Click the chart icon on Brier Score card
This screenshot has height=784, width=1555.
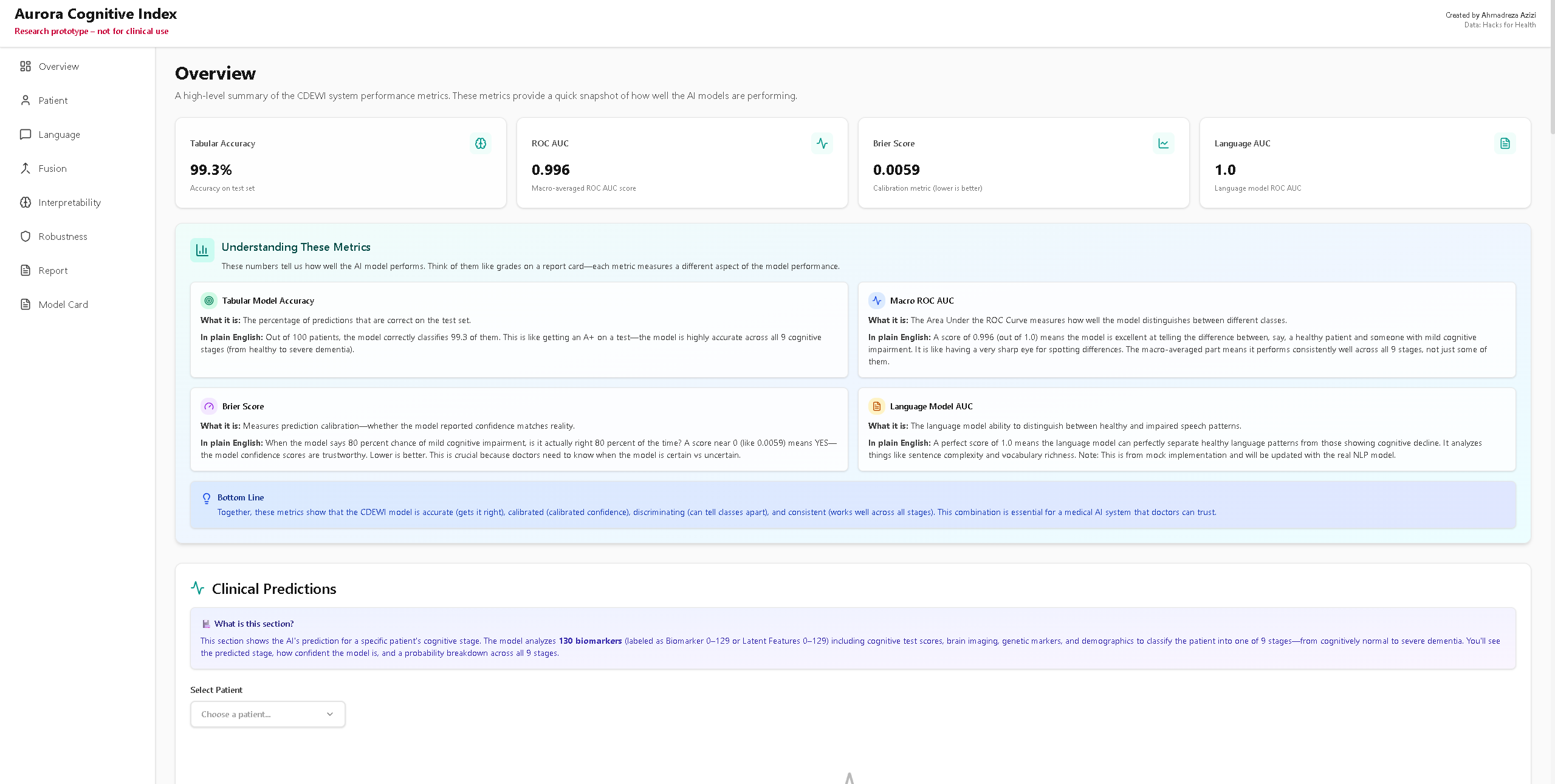[1164, 143]
